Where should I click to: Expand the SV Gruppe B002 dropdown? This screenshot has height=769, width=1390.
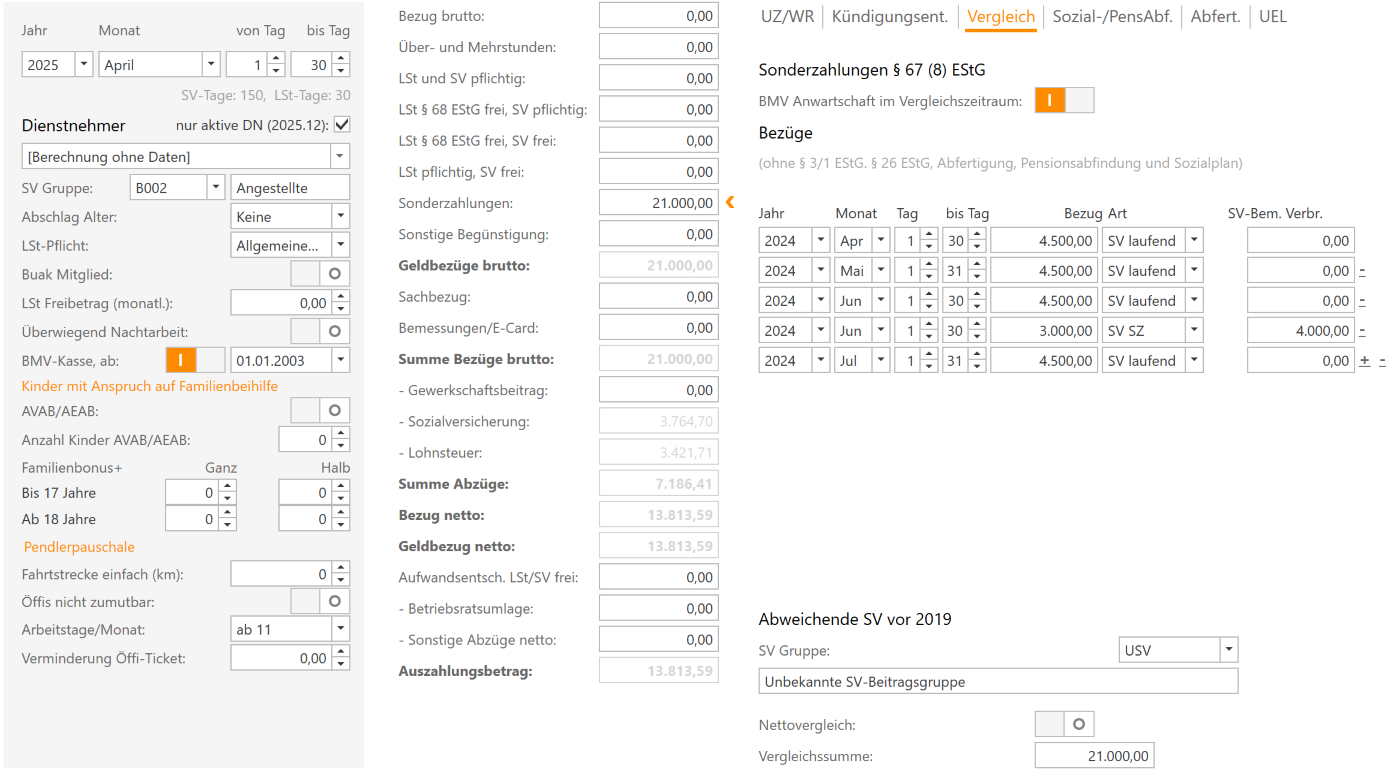pos(215,187)
